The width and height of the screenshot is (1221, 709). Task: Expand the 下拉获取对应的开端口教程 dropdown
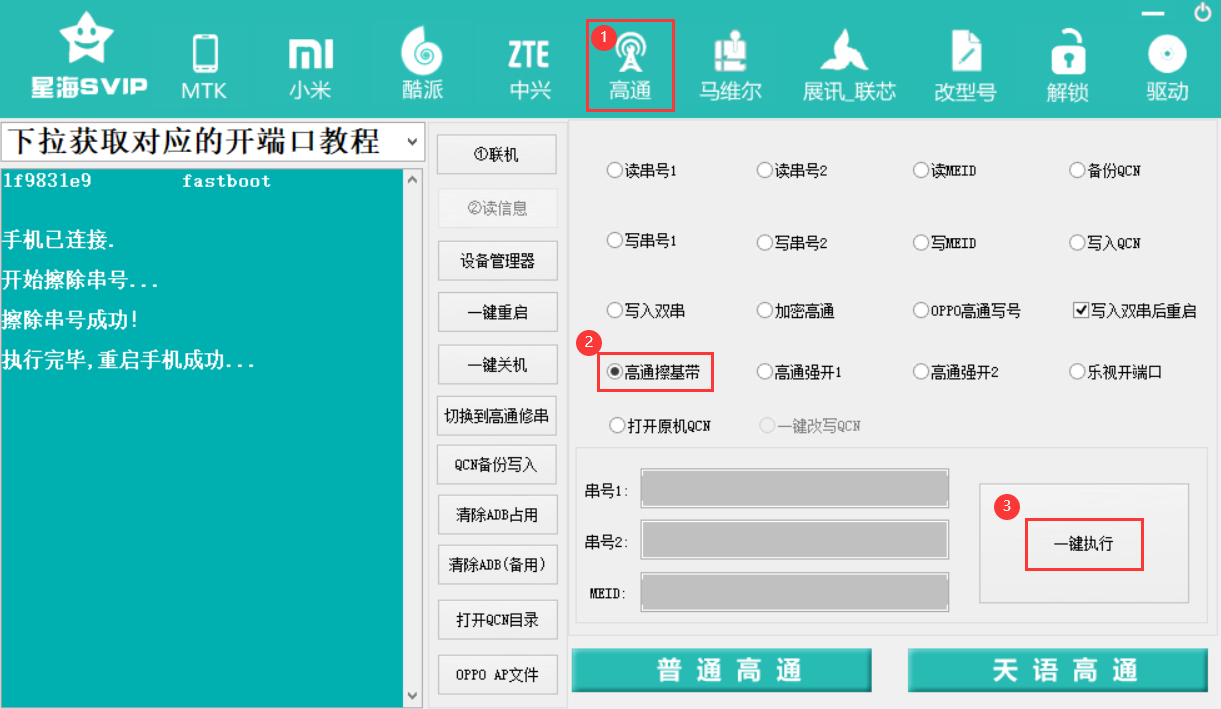pos(413,142)
